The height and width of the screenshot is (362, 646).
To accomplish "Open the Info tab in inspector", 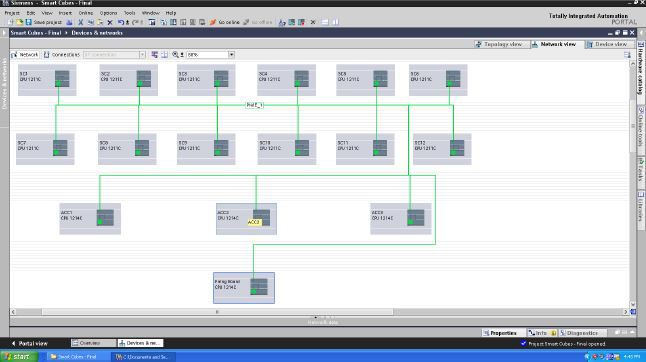I will tap(541, 333).
